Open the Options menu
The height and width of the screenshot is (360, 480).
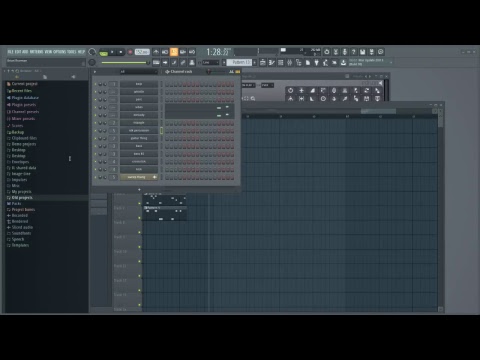pyautogui.click(x=60, y=52)
